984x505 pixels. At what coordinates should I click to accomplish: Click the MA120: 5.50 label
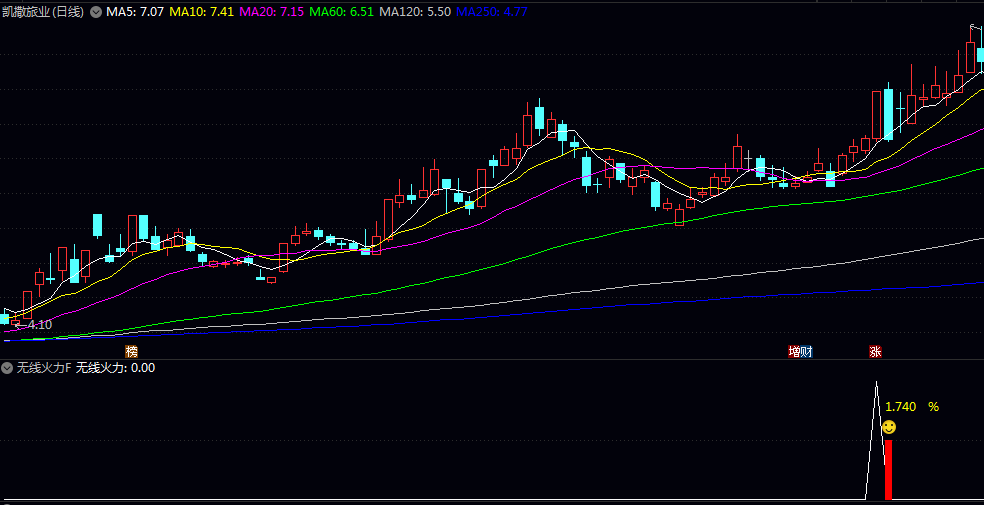(x=415, y=12)
